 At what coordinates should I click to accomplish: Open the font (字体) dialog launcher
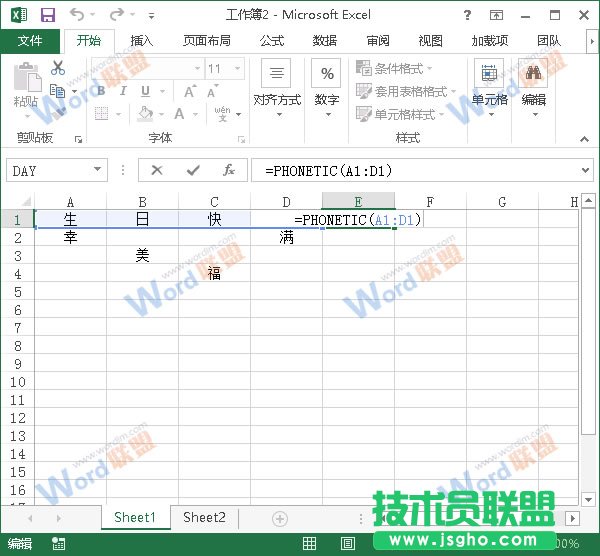point(241,140)
